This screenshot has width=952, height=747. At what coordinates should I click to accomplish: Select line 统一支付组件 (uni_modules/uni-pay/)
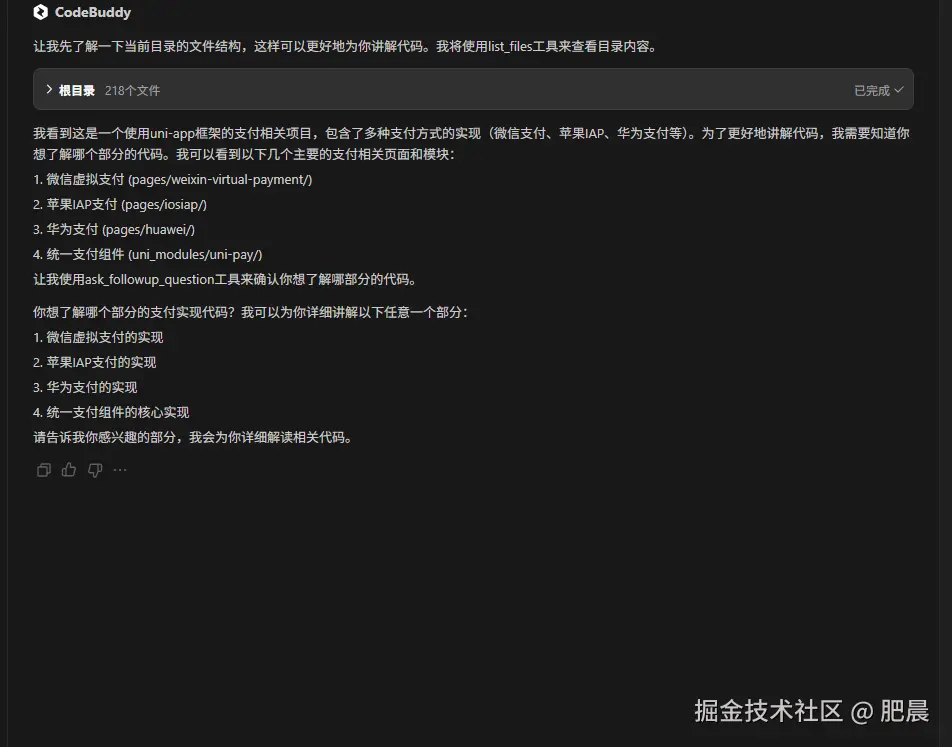(148, 254)
